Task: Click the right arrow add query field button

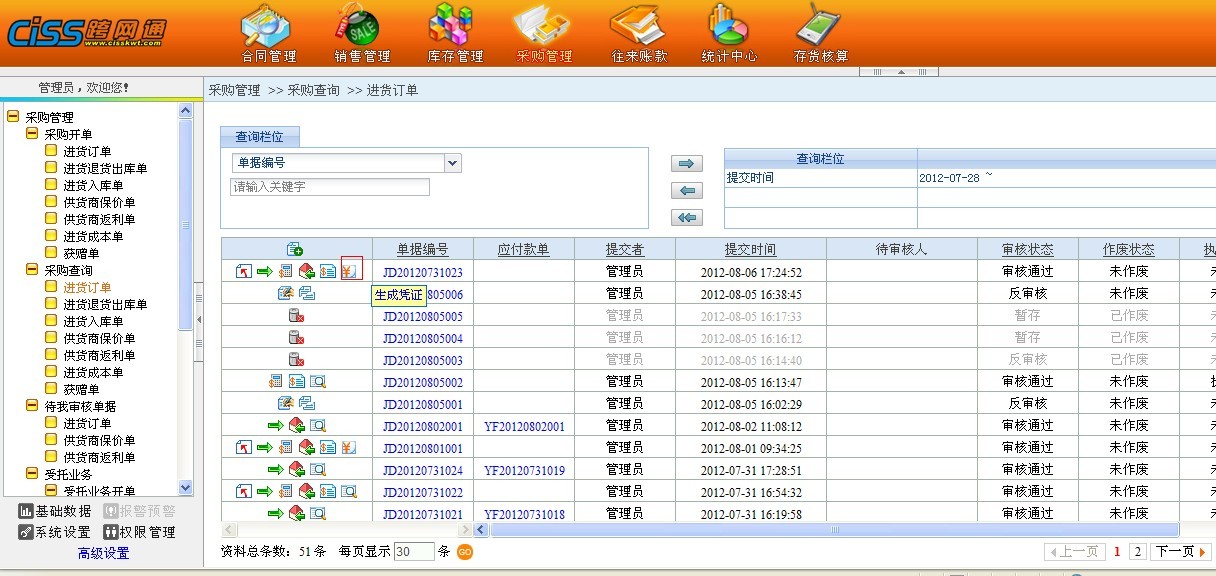Action: [686, 164]
